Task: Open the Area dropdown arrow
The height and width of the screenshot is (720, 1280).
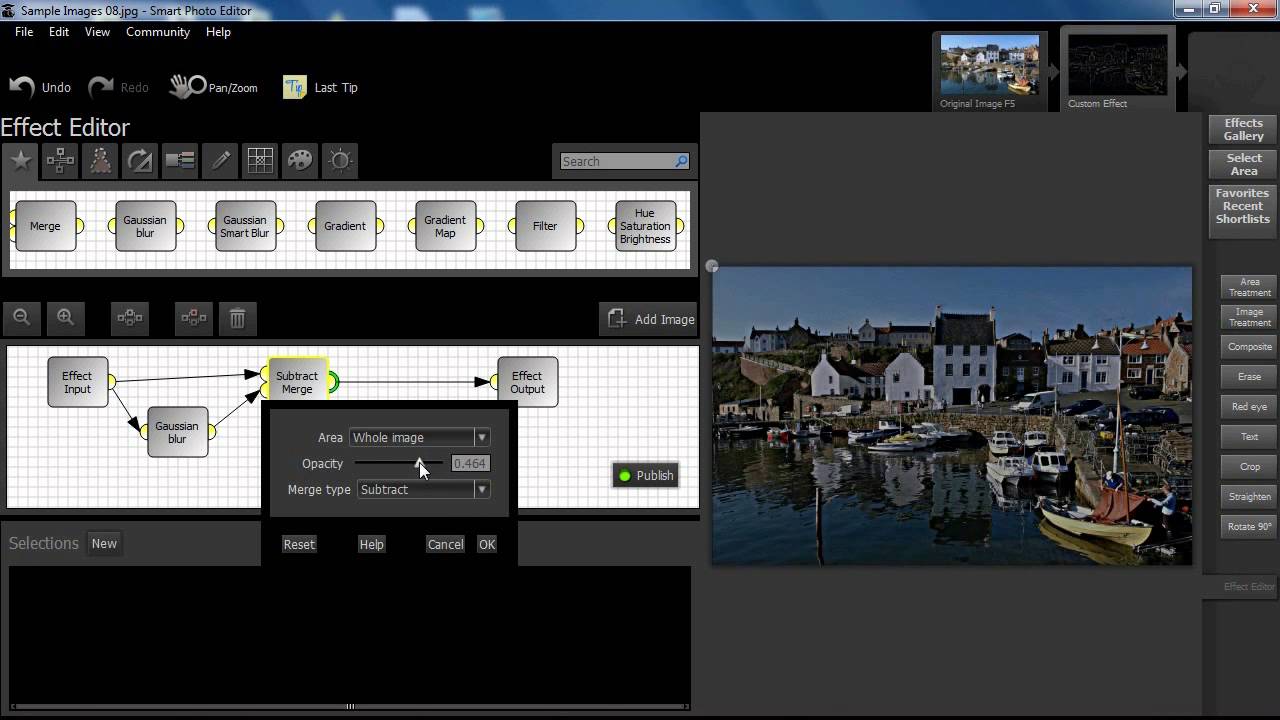Action: (482, 438)
